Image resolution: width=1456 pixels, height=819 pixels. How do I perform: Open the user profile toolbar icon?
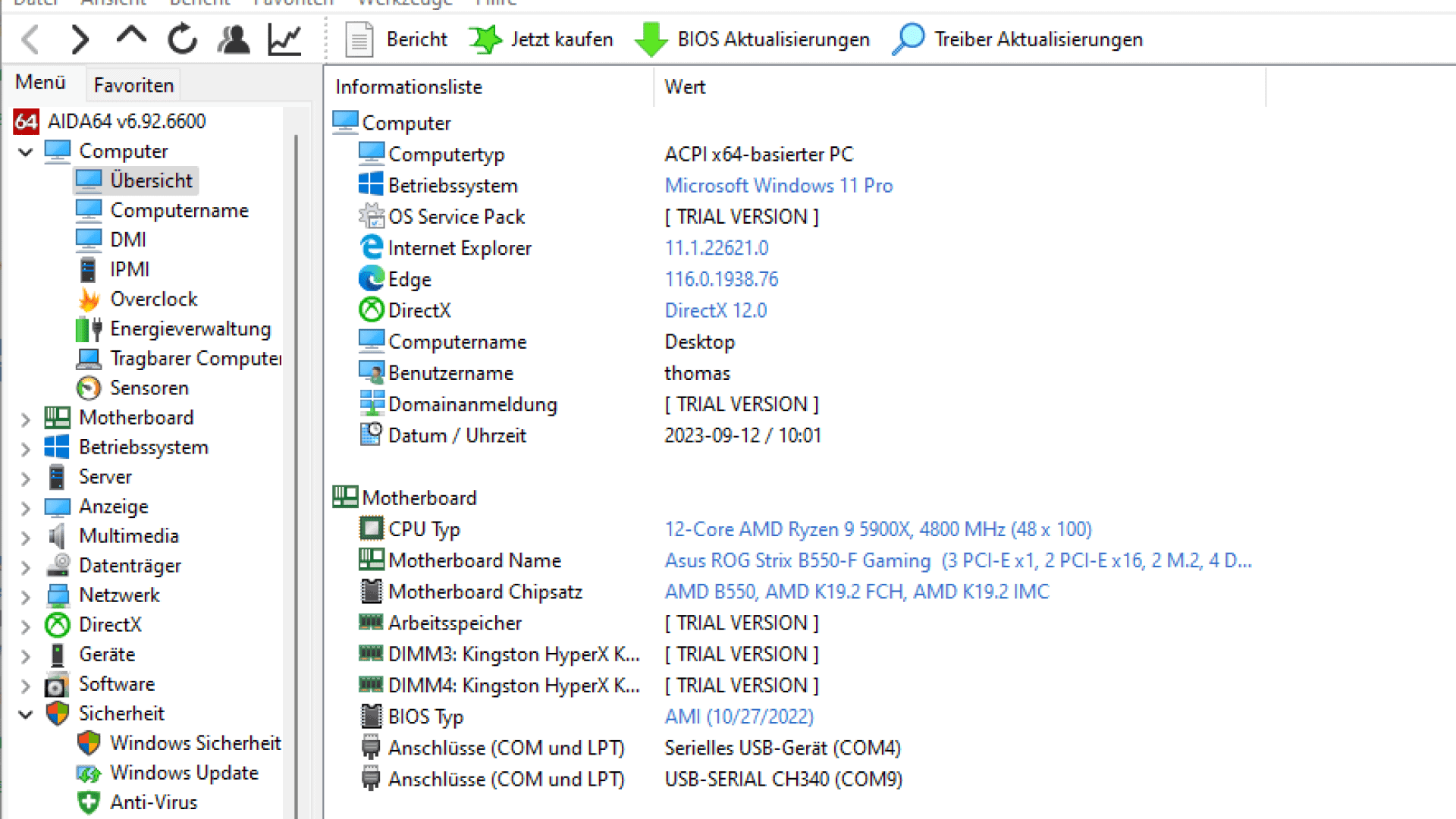point(234,39)
